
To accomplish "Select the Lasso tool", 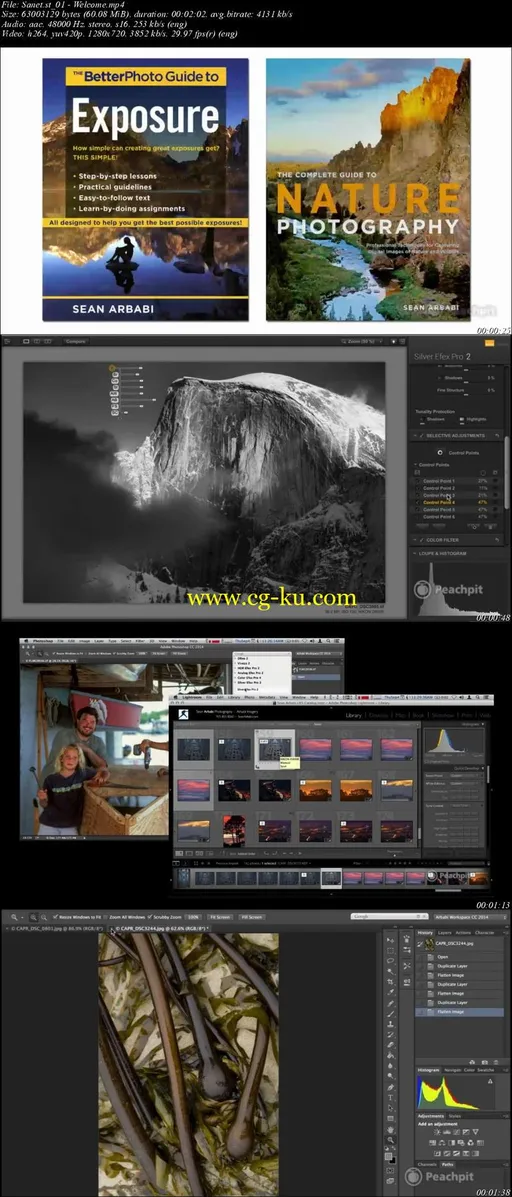I will [x=390, y=960].
